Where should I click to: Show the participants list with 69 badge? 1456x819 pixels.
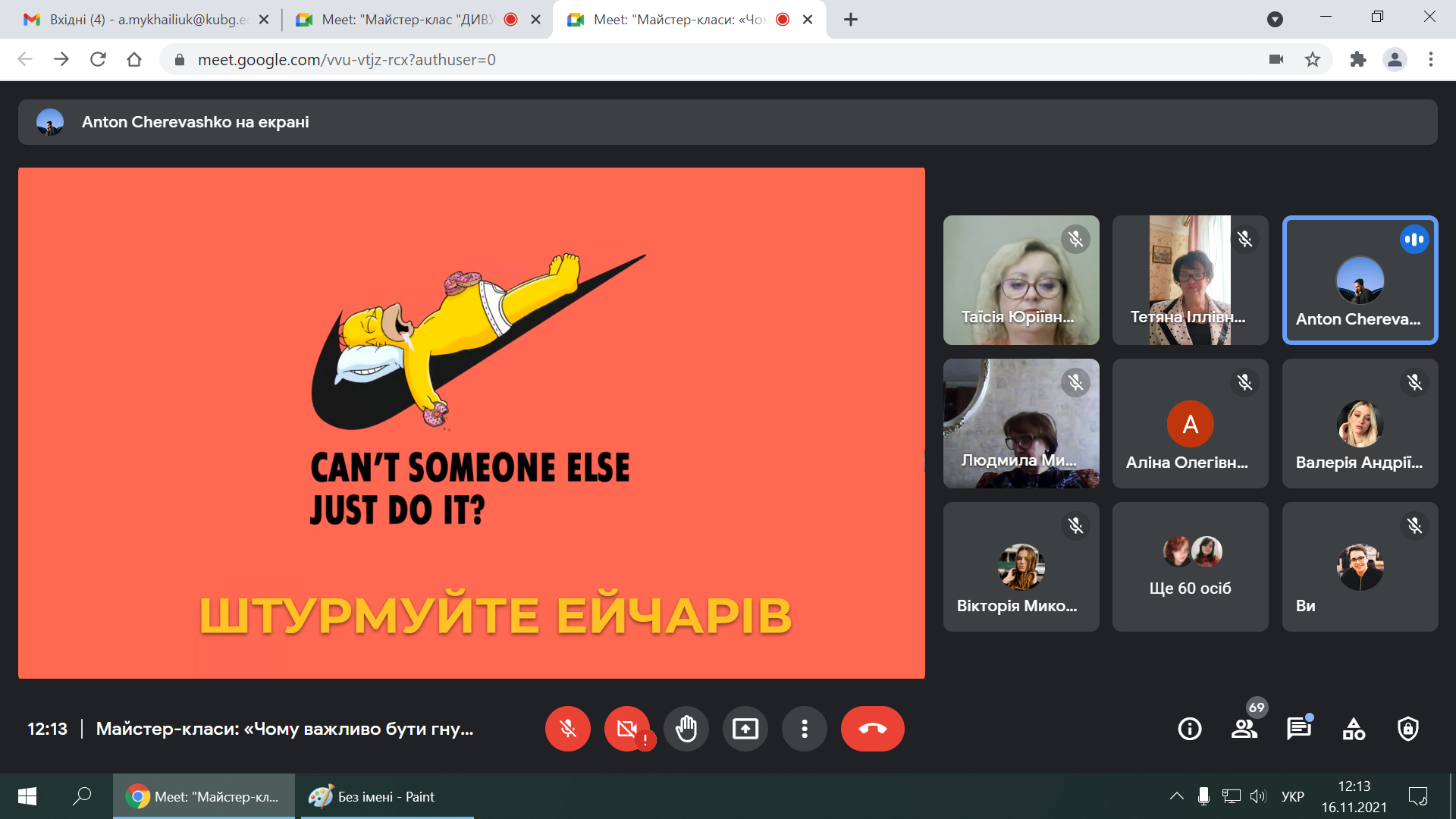pos(1244,729)
